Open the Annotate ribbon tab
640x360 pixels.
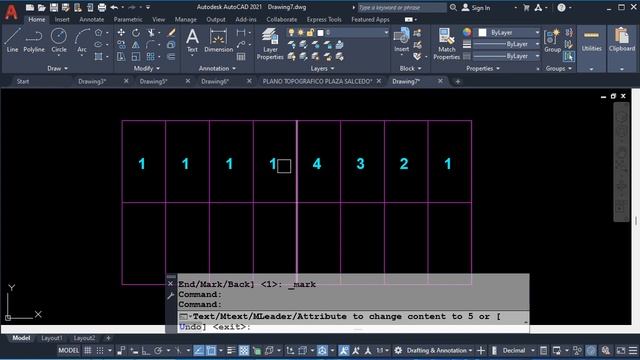tap(91, 19)
